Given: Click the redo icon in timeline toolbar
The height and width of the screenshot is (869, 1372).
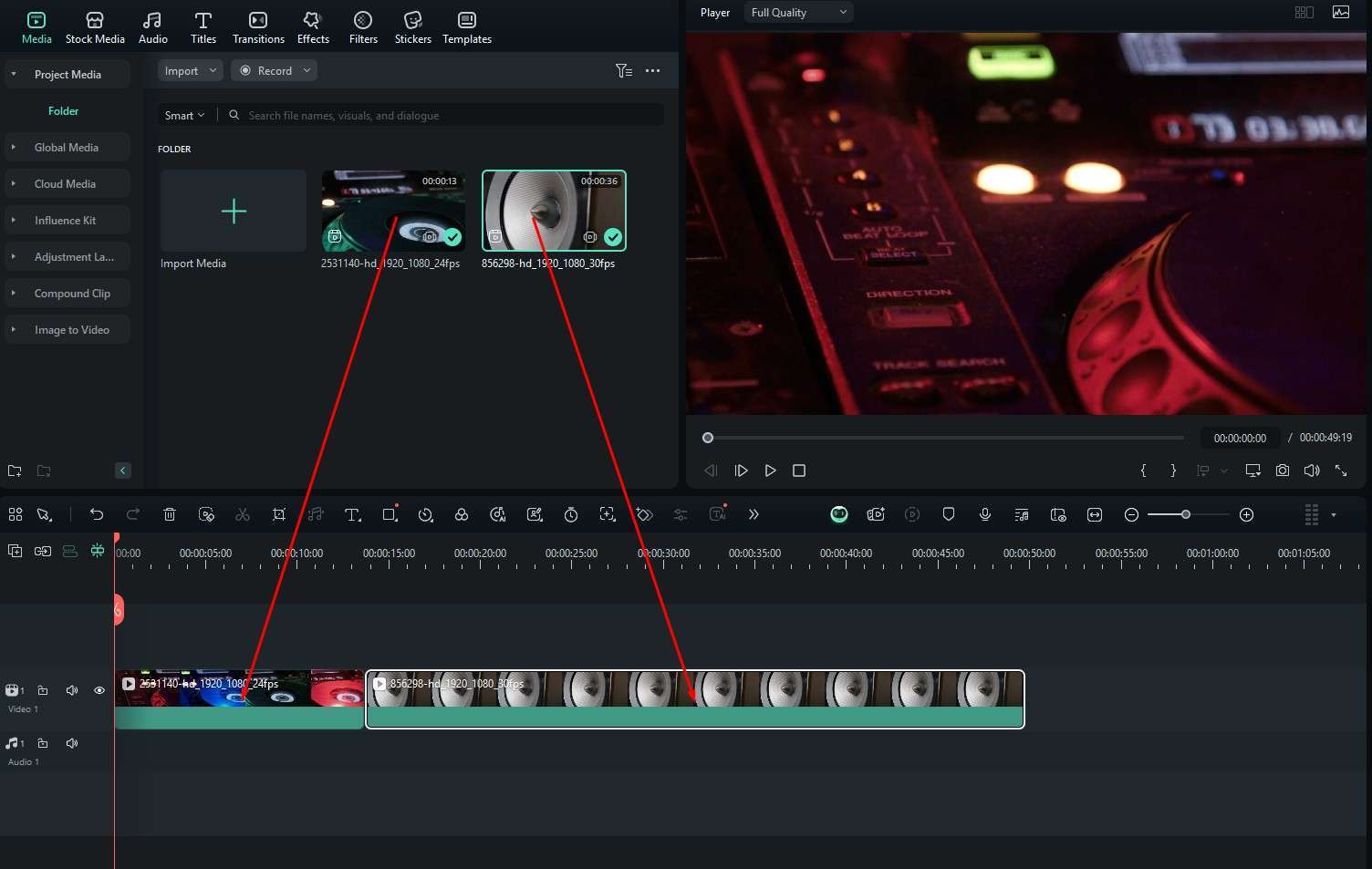Looking at the screenshot, I should [x=133, y=514].
